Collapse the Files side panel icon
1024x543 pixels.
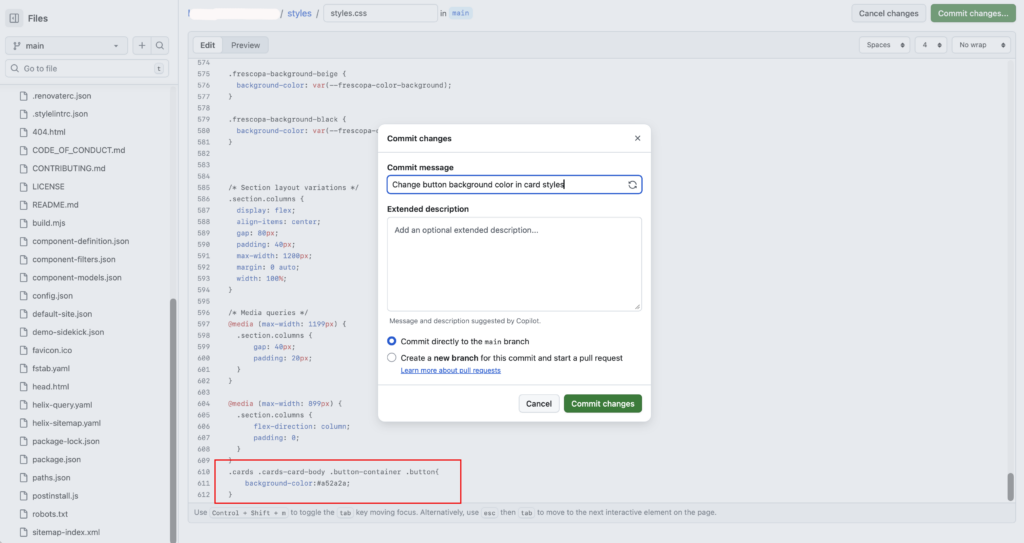(x=14, y=18)
